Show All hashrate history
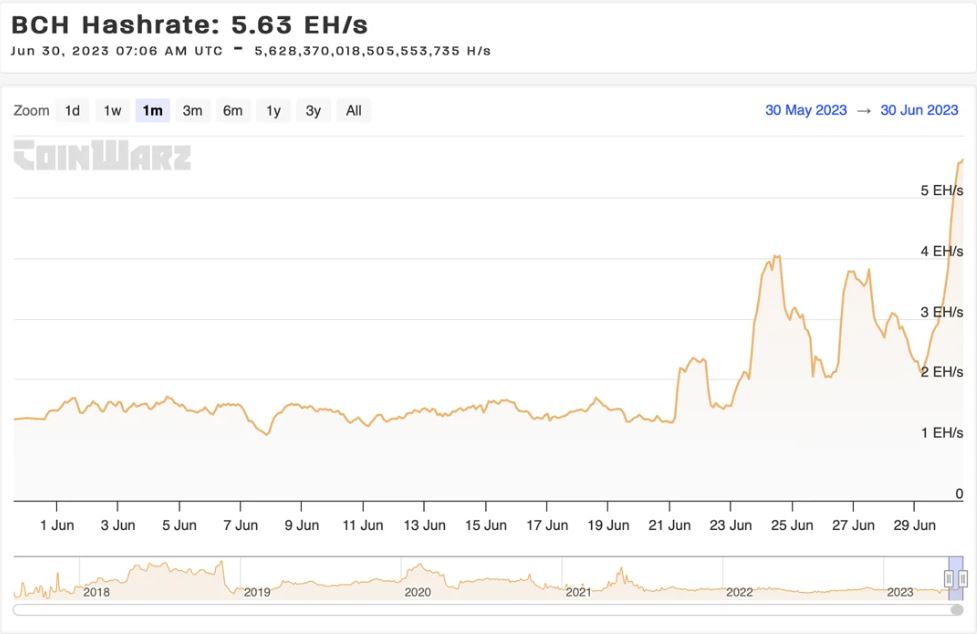The width and height of the screenshot is (977, 634). pos(354,111)
